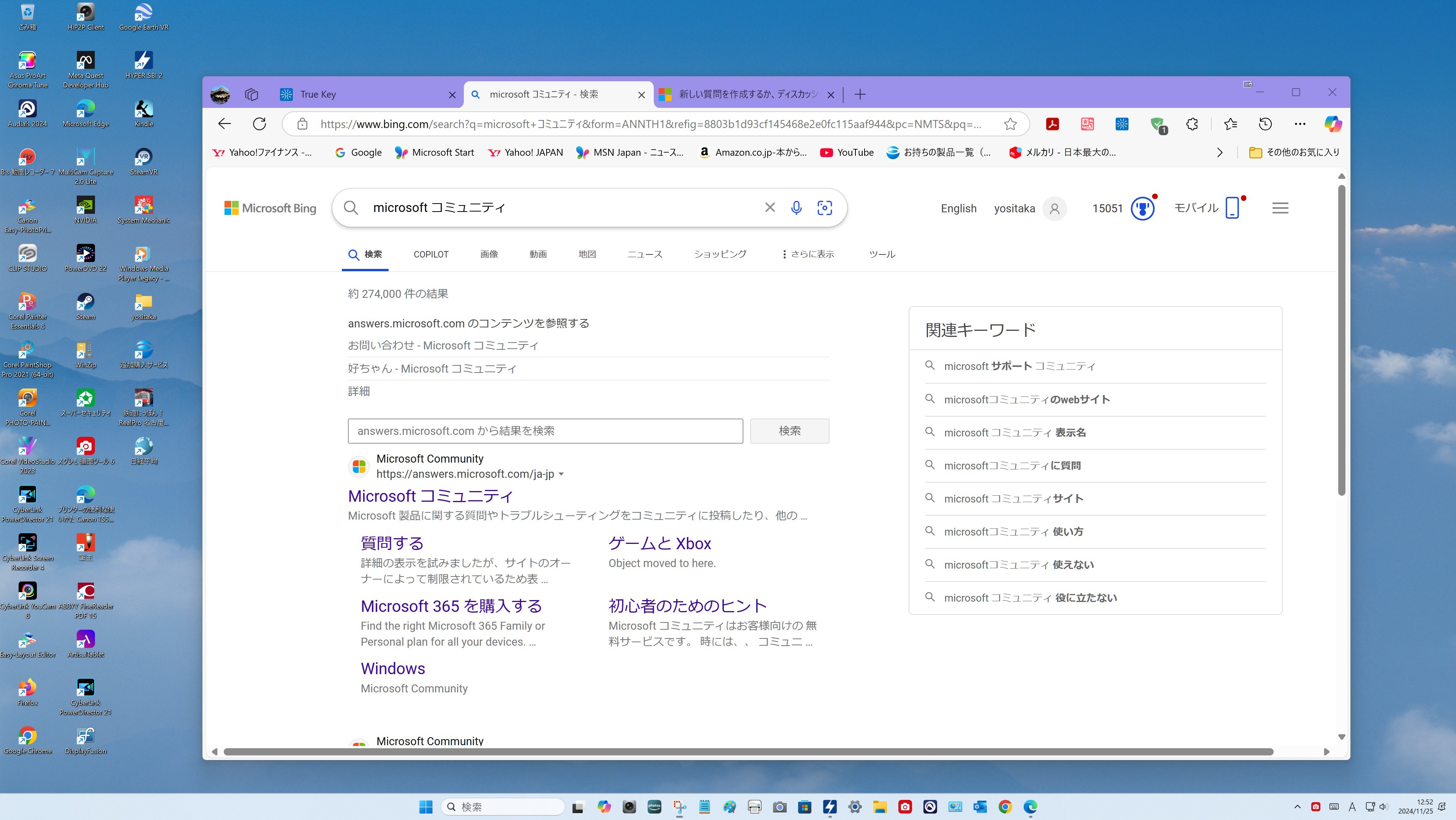Open the Microsoft コミュニティ result link

(x=430, y=496)
